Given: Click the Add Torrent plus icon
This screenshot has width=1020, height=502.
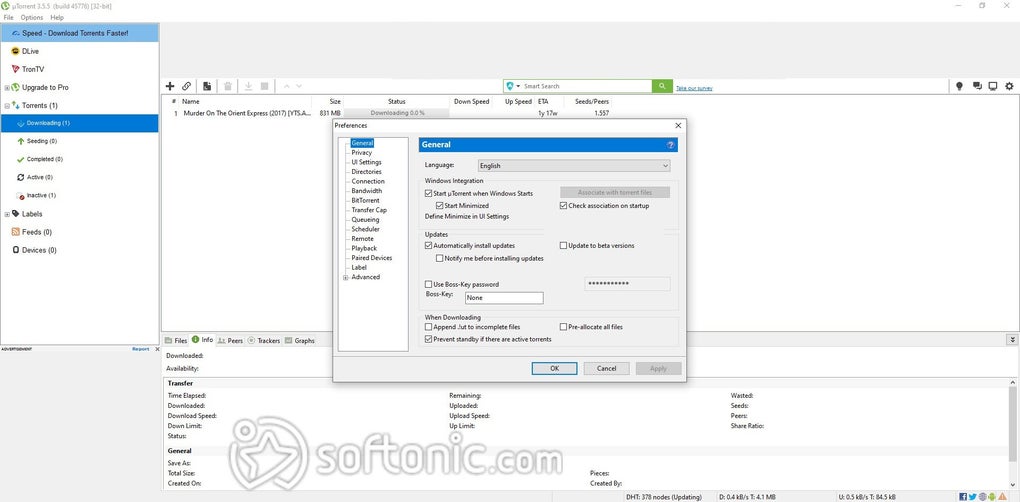Looking at the screenshot, I should pyautogui.click(x=170, y=86).
